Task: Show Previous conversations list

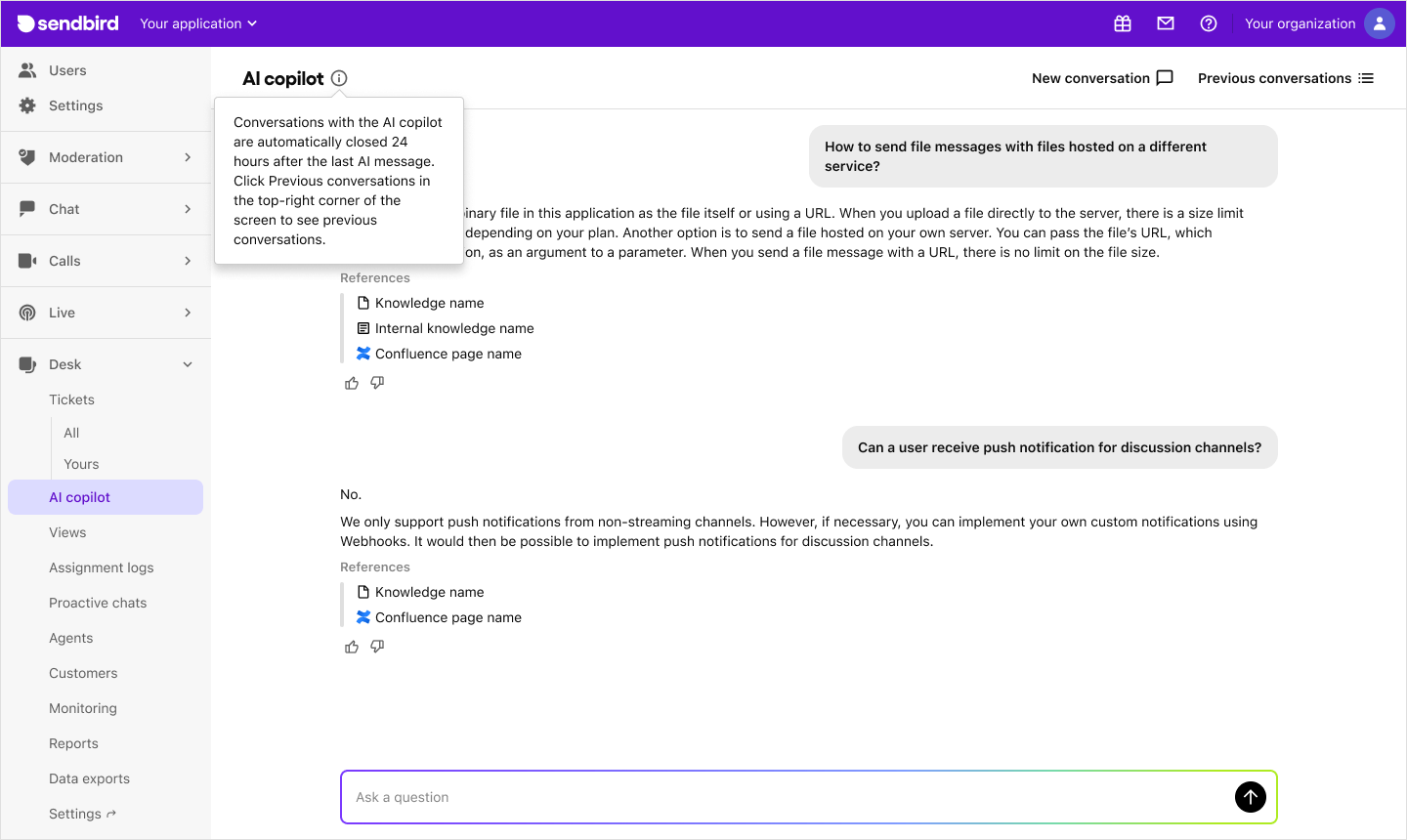Action: pyautogui.click(x=1285, y=78)
